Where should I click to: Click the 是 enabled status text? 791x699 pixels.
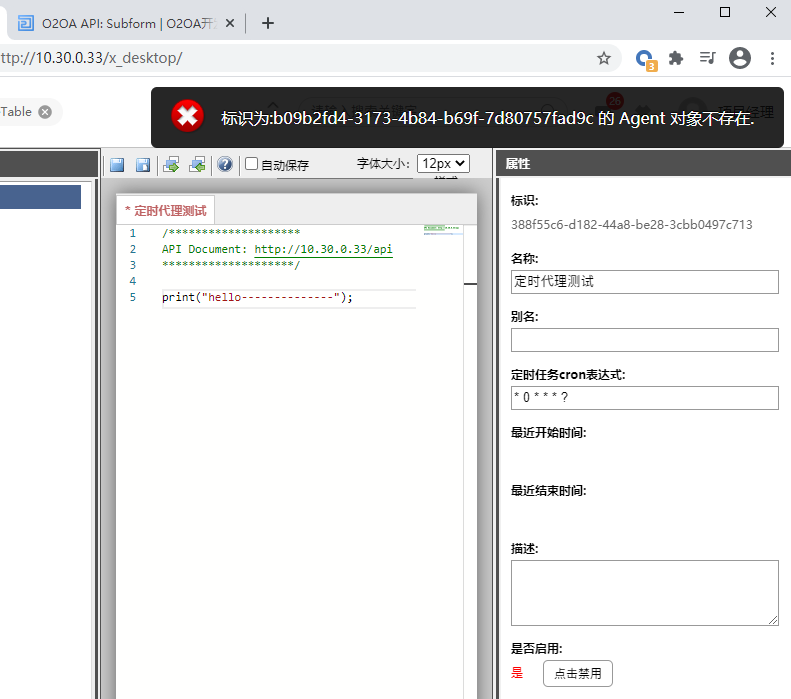click(517, 673)
